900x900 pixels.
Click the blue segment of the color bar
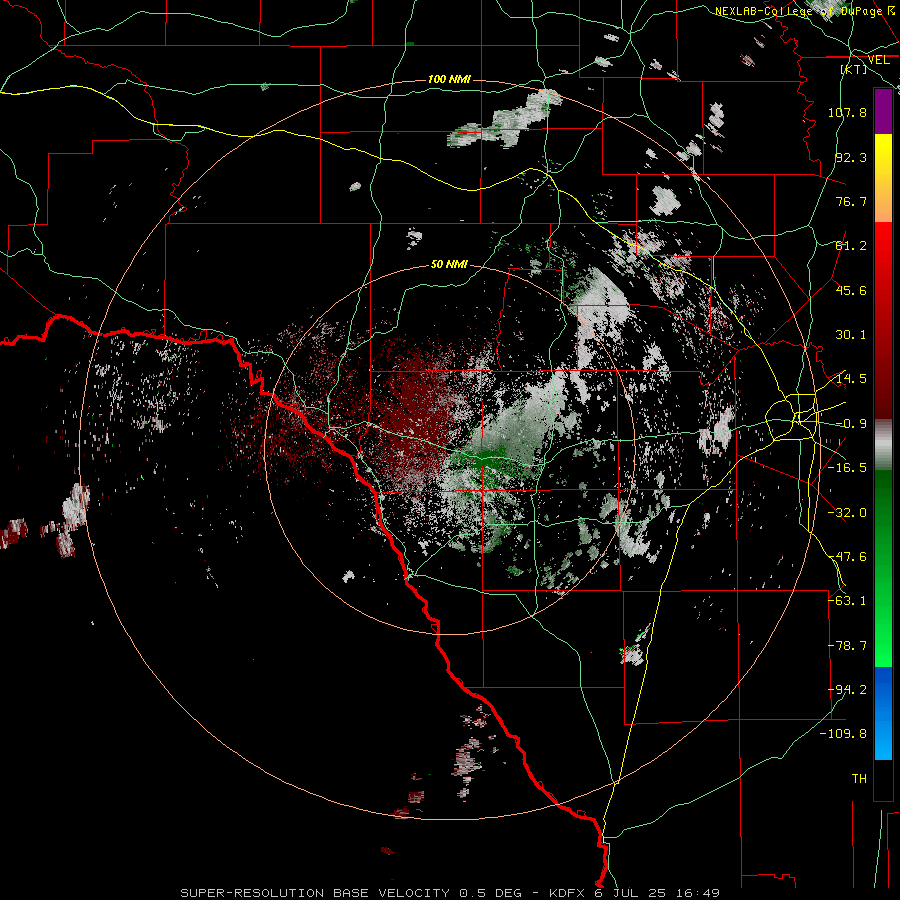click(883, 713)
